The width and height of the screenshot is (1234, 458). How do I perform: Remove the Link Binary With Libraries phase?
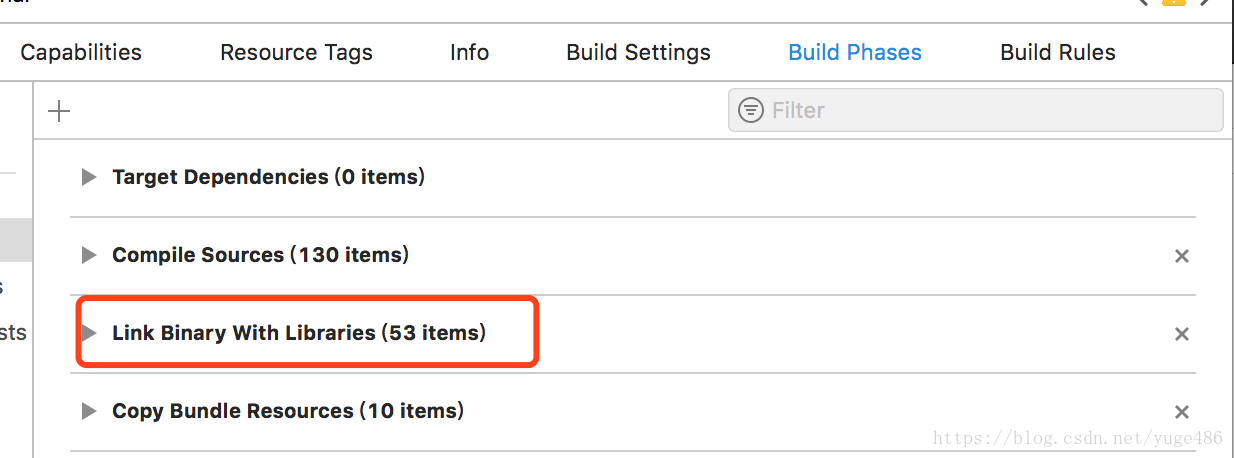(1181, 334)
